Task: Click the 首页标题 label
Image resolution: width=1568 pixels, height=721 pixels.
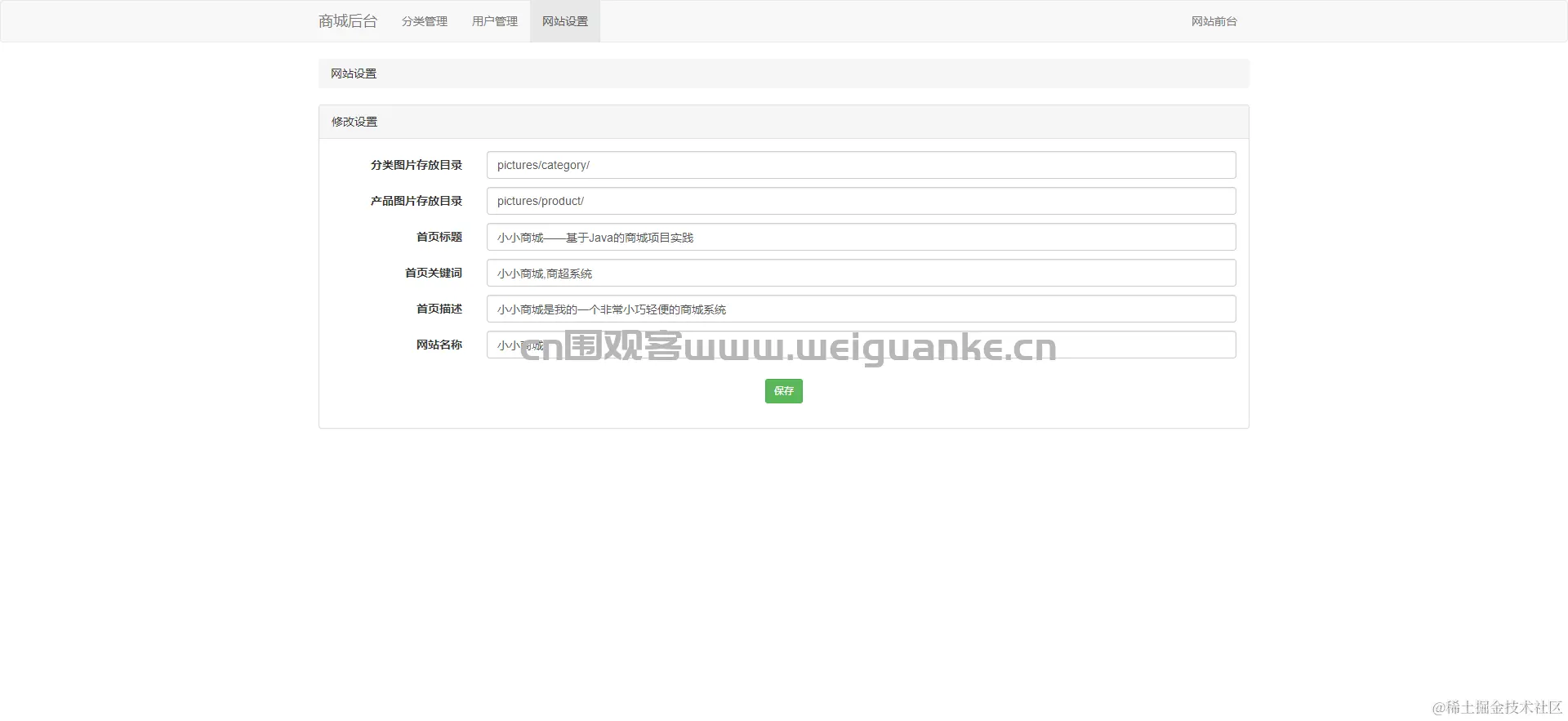Action: pos(439,237)
